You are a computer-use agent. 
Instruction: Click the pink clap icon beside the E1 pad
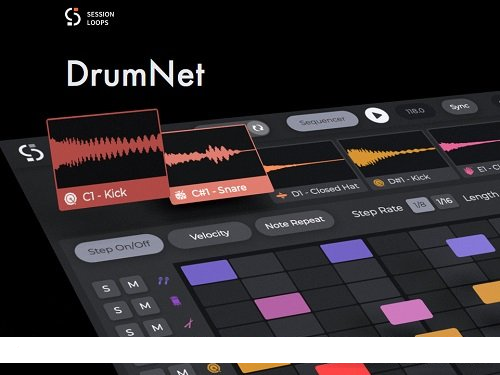pyautogui.click(x=469, y=171)
